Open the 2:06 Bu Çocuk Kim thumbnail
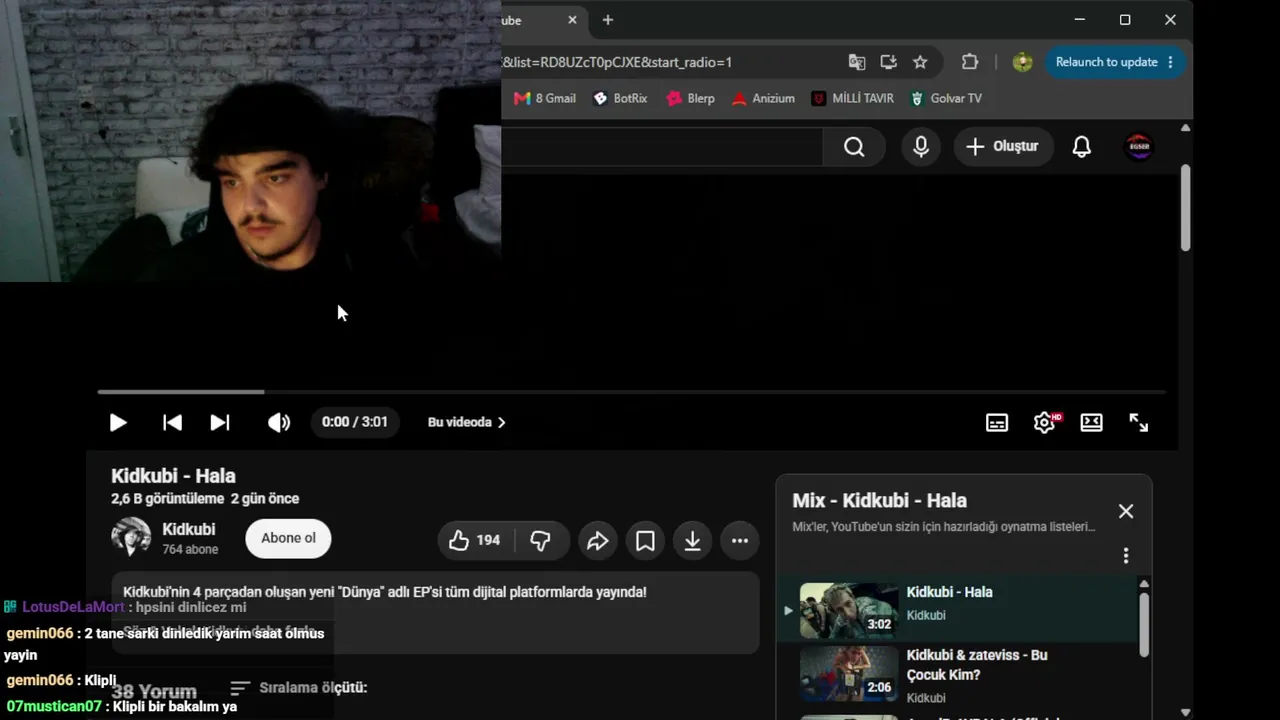 point(849,674)
